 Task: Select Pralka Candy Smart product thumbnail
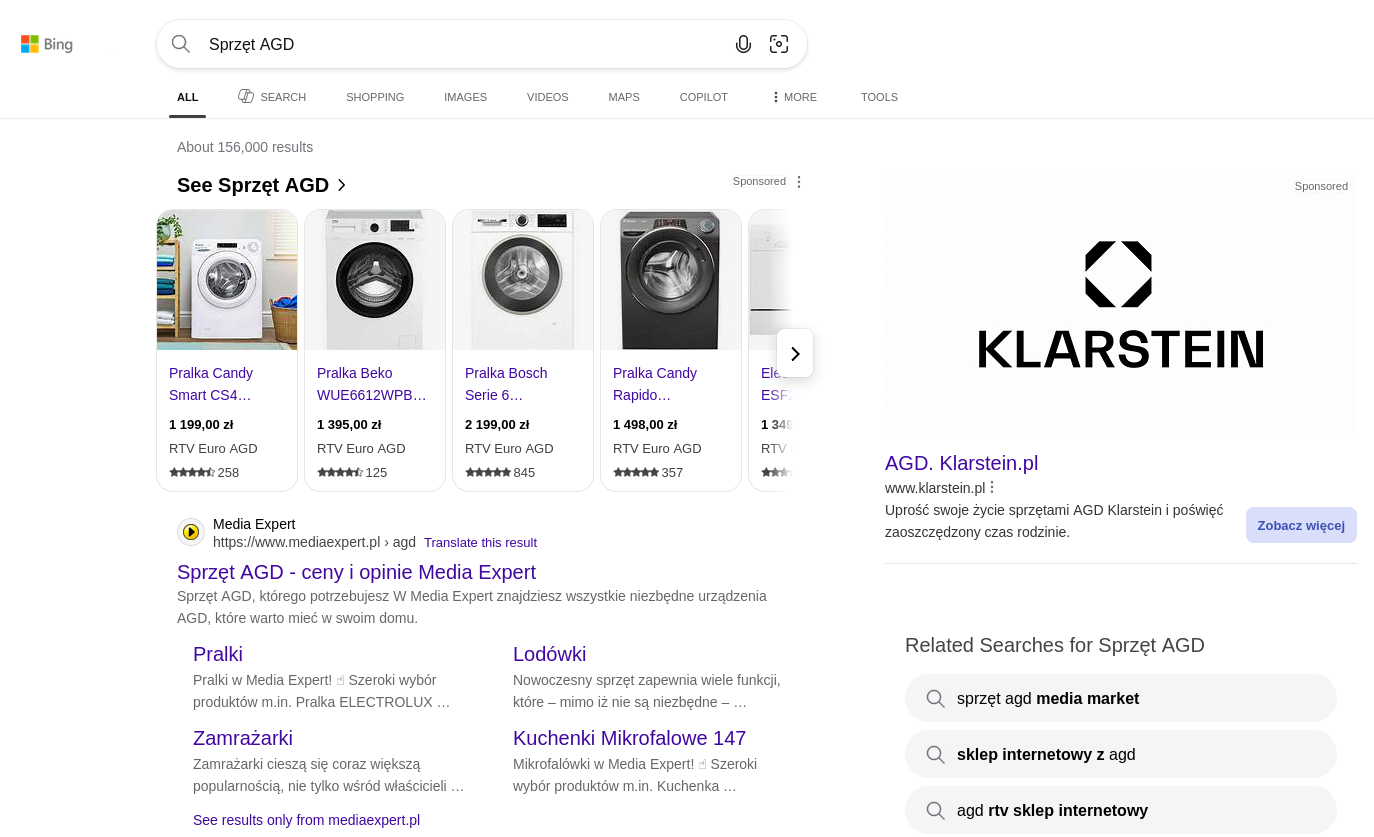(x=227, y=280)
